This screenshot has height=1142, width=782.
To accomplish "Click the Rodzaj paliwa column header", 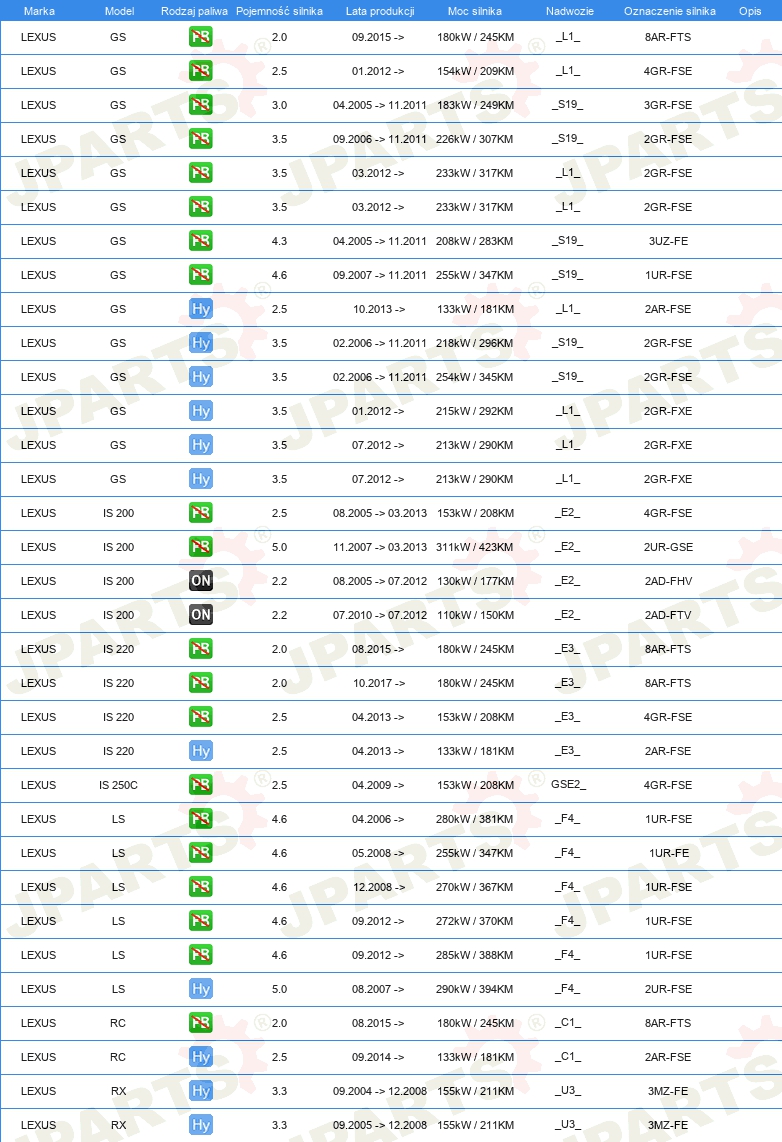I will click(x=194, y=11).
